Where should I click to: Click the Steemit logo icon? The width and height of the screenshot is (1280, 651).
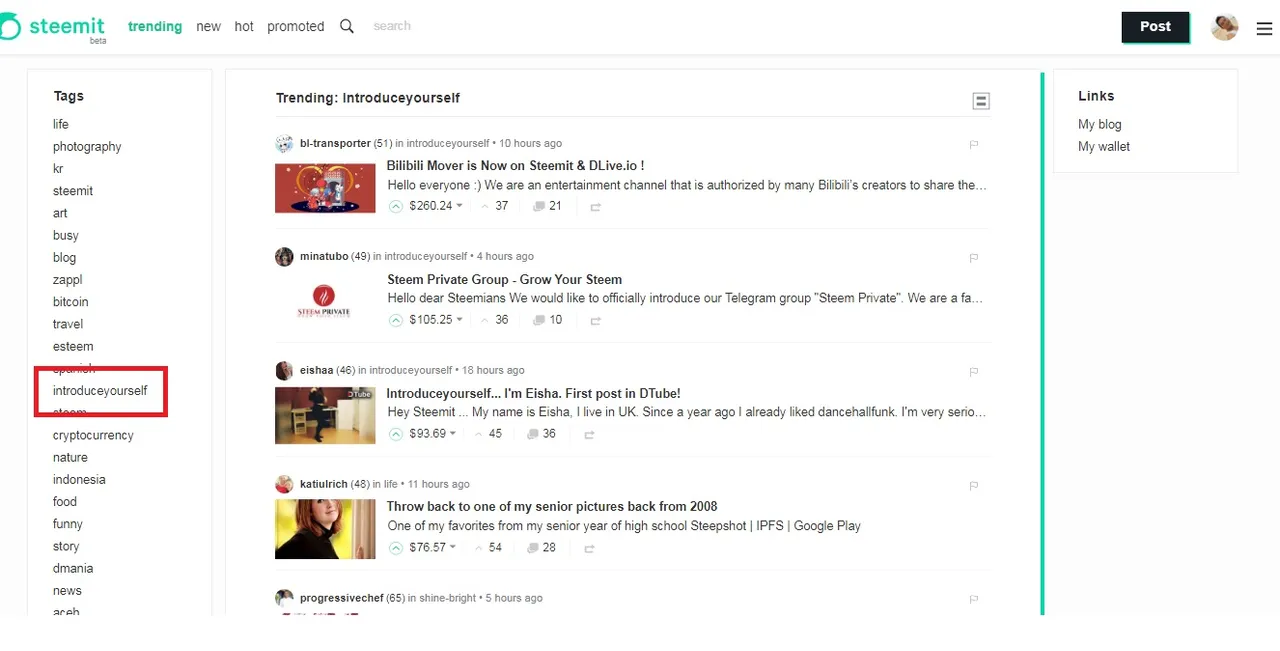(x=9, y=27)
